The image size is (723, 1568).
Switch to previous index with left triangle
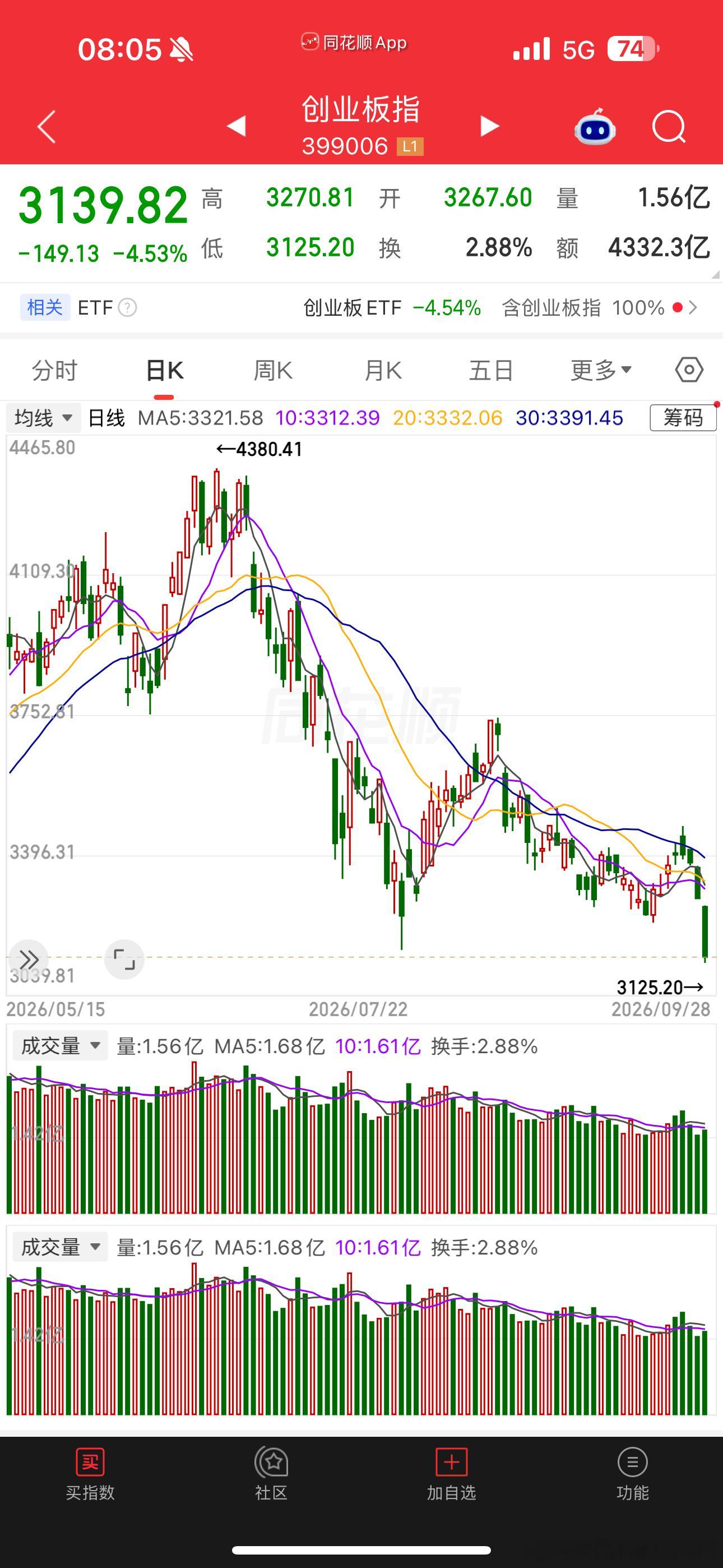236,126
